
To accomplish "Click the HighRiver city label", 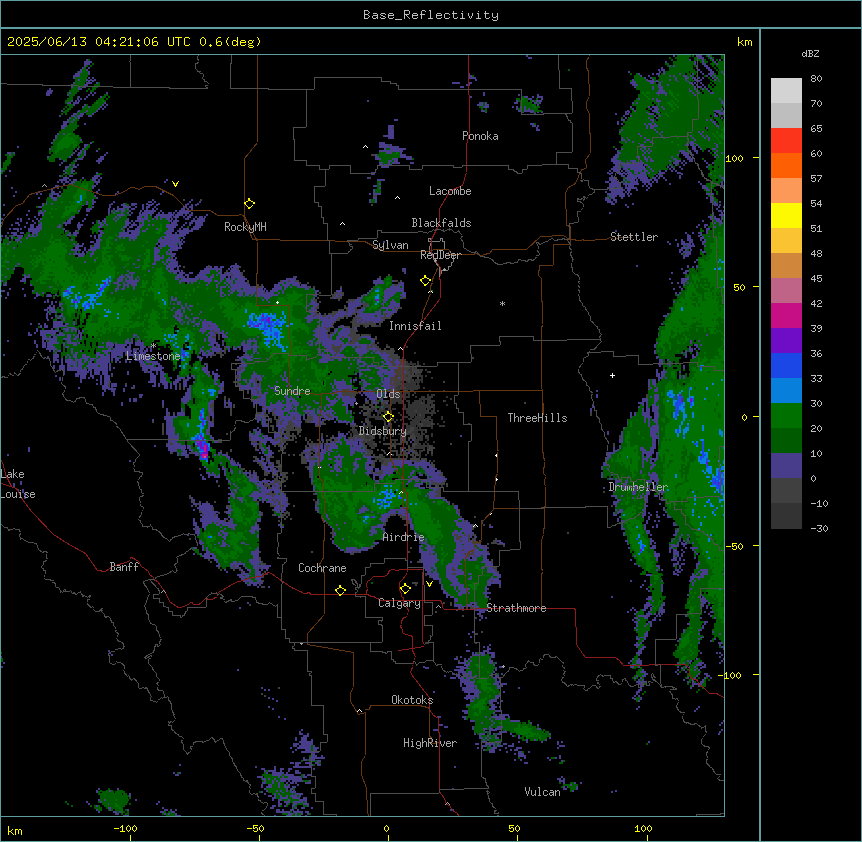I will [x=430, y=743].
